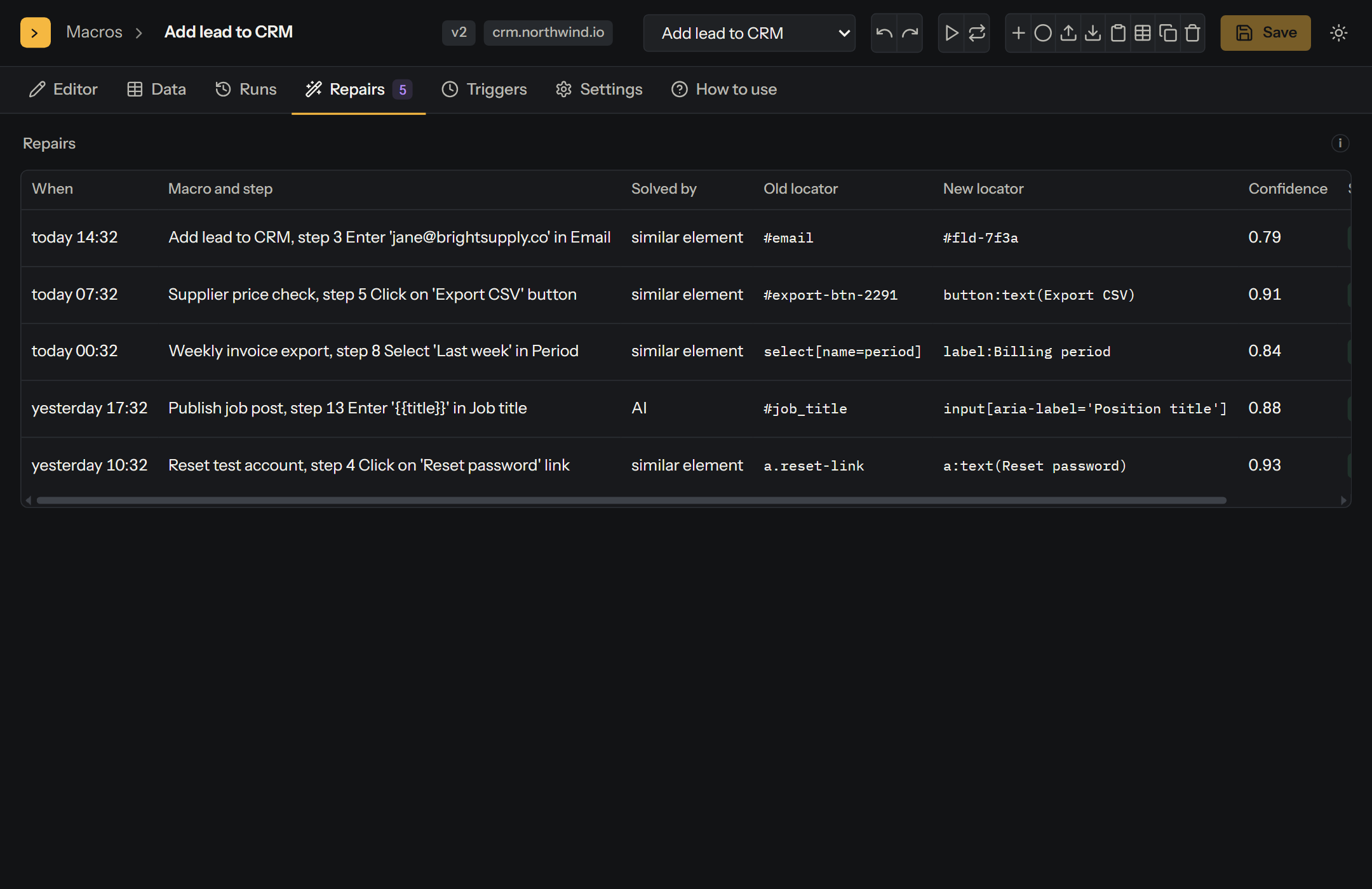Click the Confidence column header
Screen dimensions: 1372x889
[1288, 189]
